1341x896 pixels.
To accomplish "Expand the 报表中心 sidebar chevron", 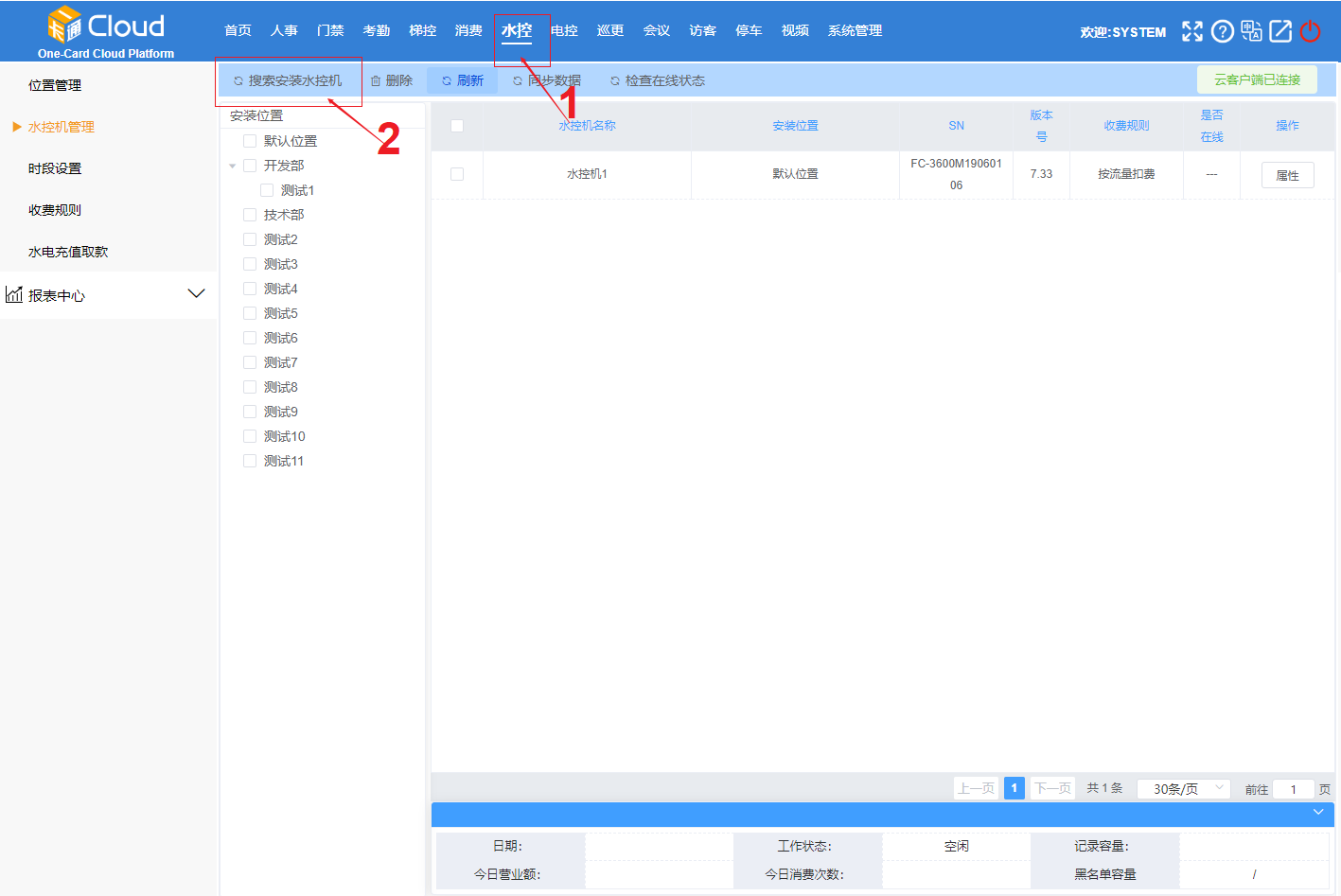I will click(197, 293).
